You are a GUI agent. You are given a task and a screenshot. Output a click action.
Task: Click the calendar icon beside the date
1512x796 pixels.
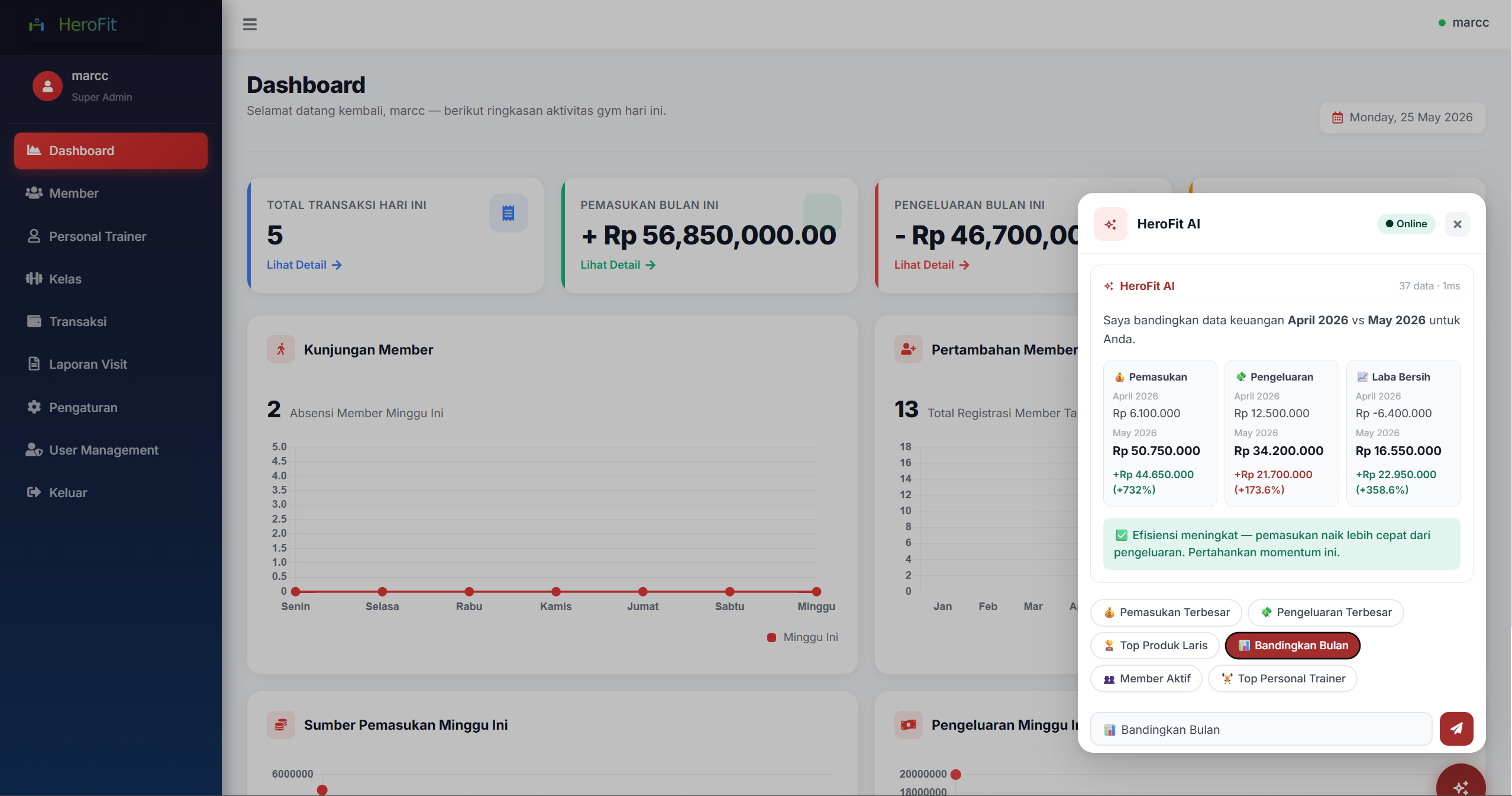point(1337,118)
